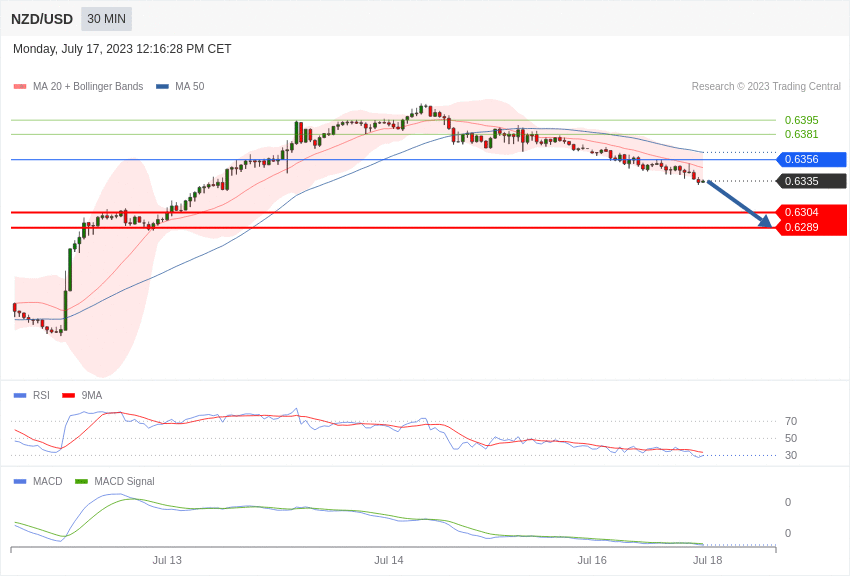Screen dimensions: 850x576
Task: Click the red 0.6289 support price tag
Action: tap(811, 228)
